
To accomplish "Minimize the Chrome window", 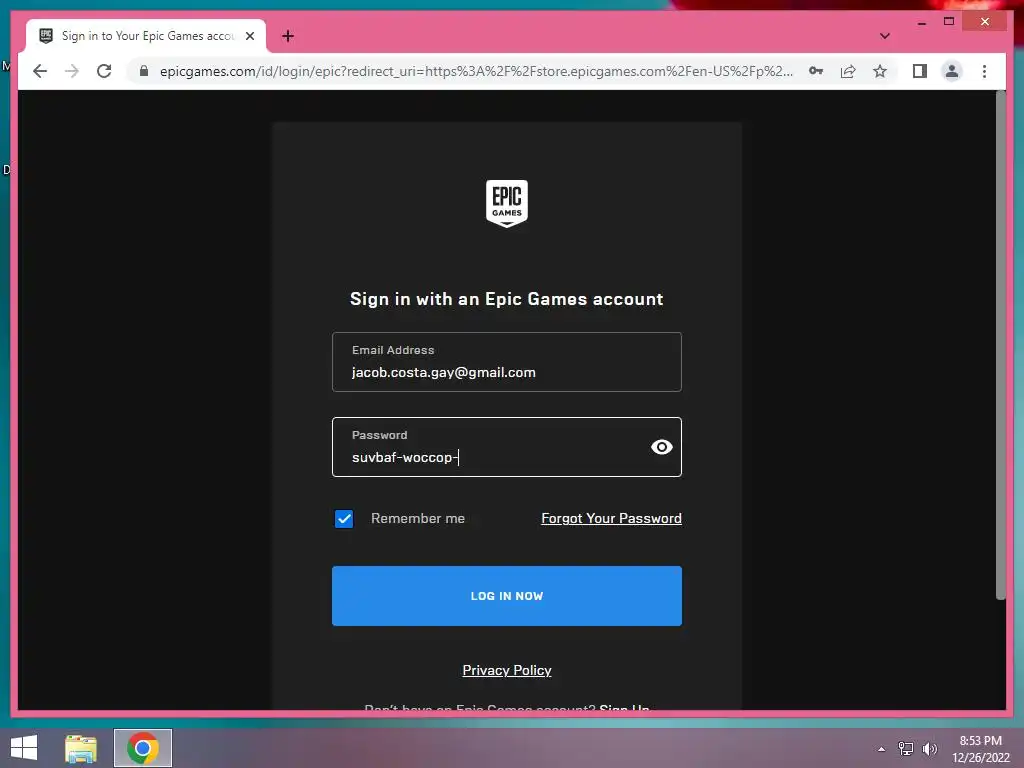I will pos(921,22).
